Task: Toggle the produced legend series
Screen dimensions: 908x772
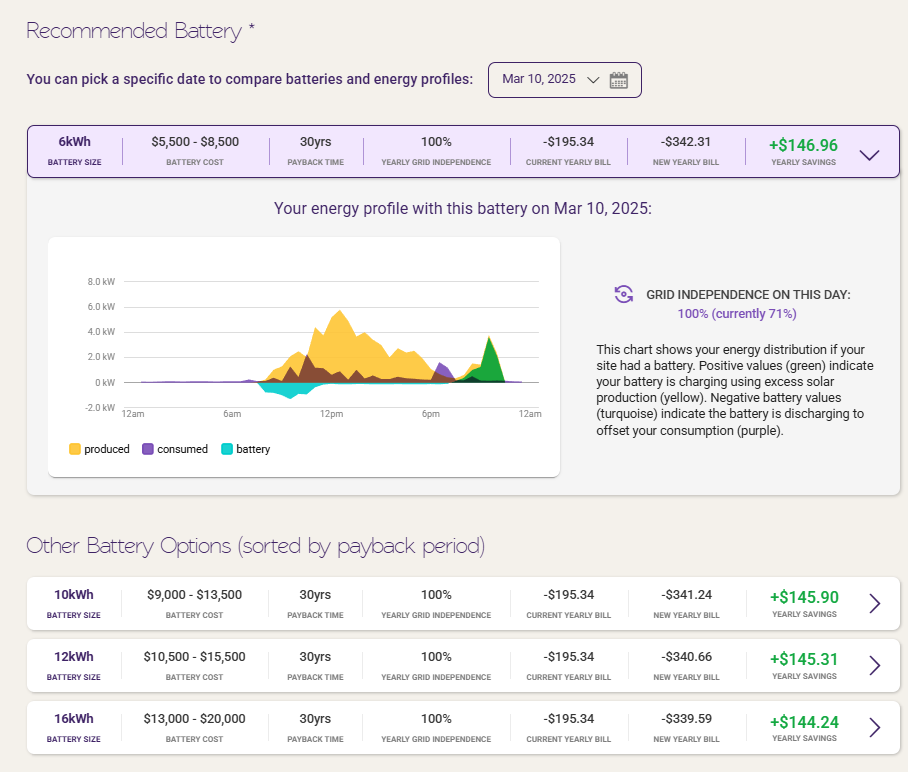Action: 99,449
